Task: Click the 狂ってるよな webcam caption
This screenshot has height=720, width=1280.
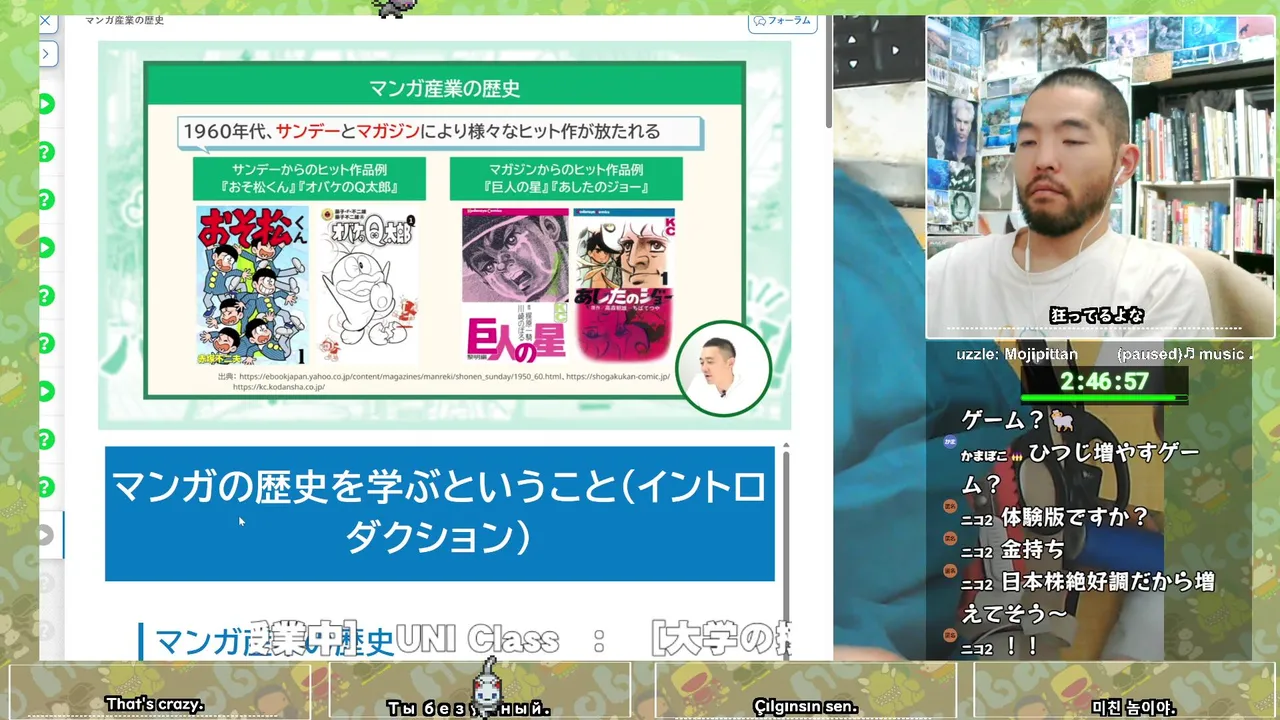Action: [1097, 315]
